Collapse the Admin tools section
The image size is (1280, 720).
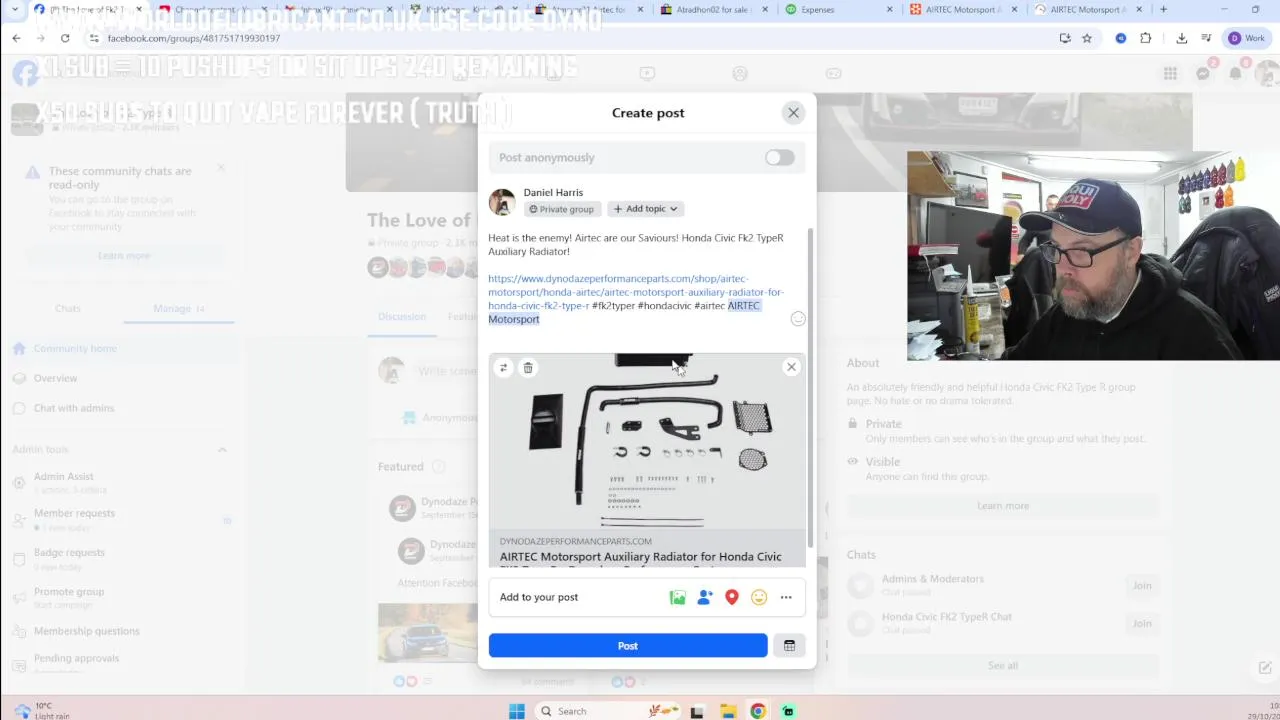222,450
